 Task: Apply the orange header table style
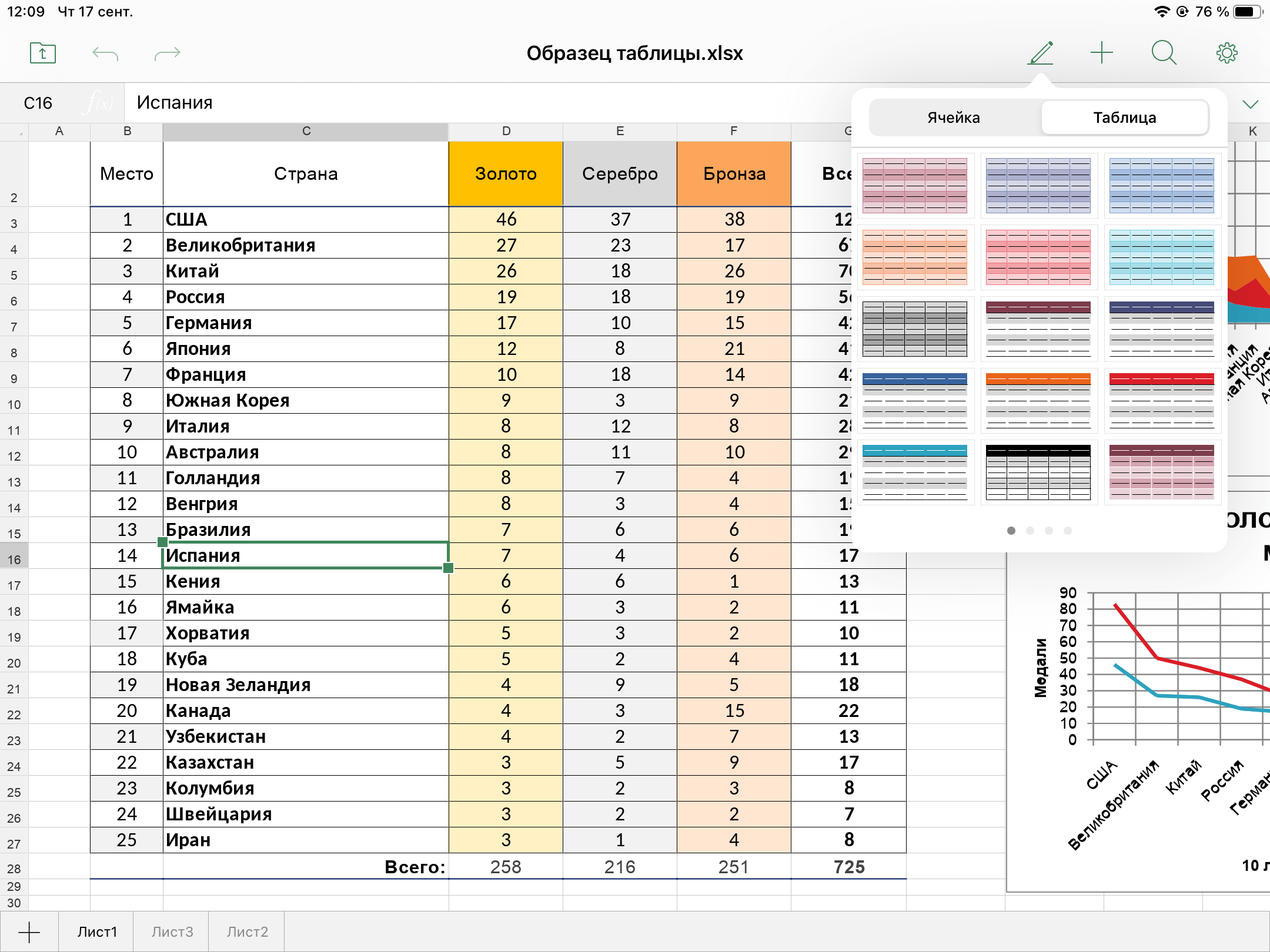click(1038, 401)
